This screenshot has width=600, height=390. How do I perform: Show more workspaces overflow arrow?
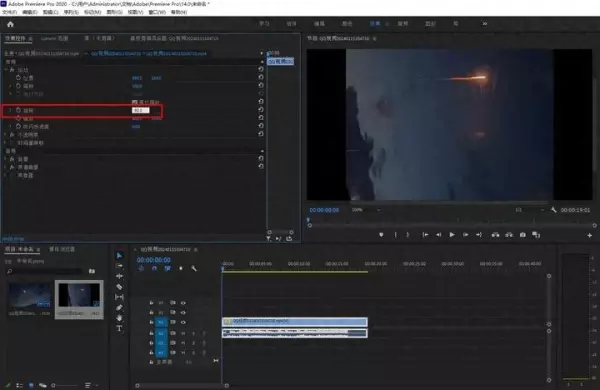tap(484, 24)
